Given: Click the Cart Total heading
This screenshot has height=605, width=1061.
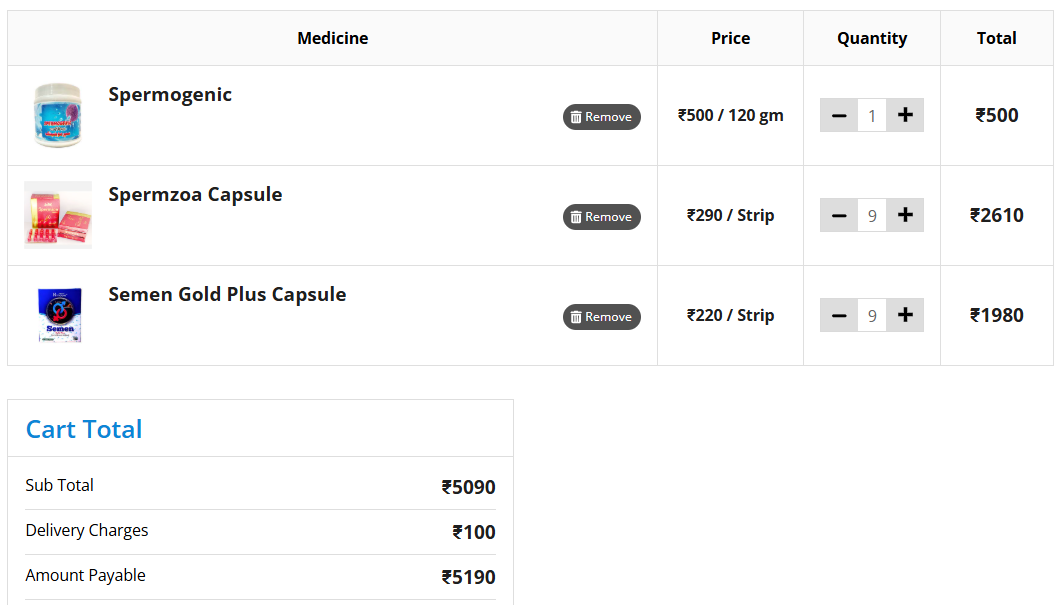Looking at the screenshot, I should pyautogui.click(x=84, y=429).
